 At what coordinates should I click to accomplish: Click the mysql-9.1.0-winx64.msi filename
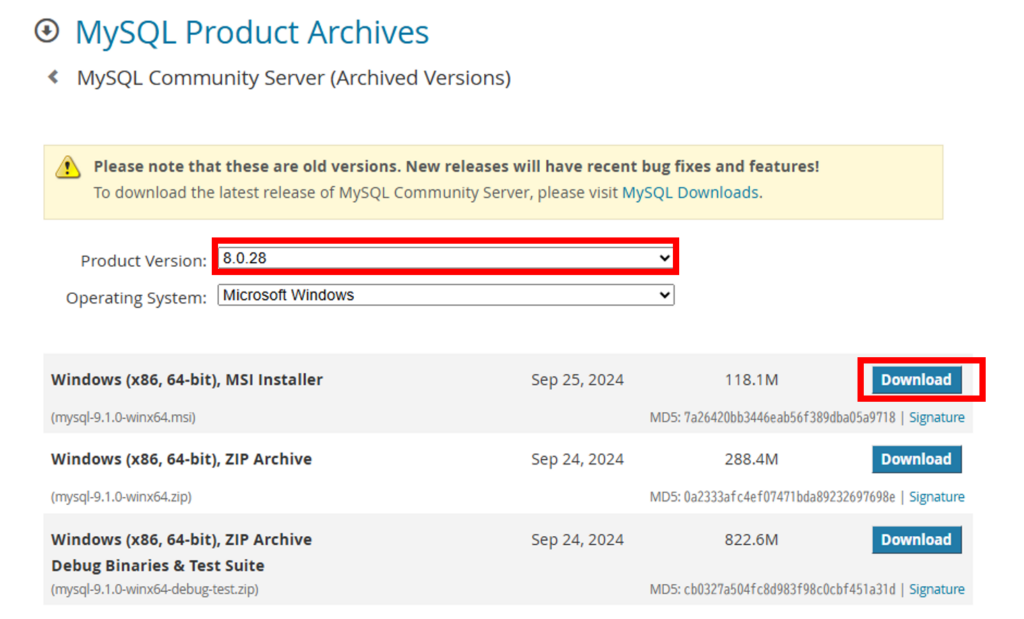pos(116,418)
